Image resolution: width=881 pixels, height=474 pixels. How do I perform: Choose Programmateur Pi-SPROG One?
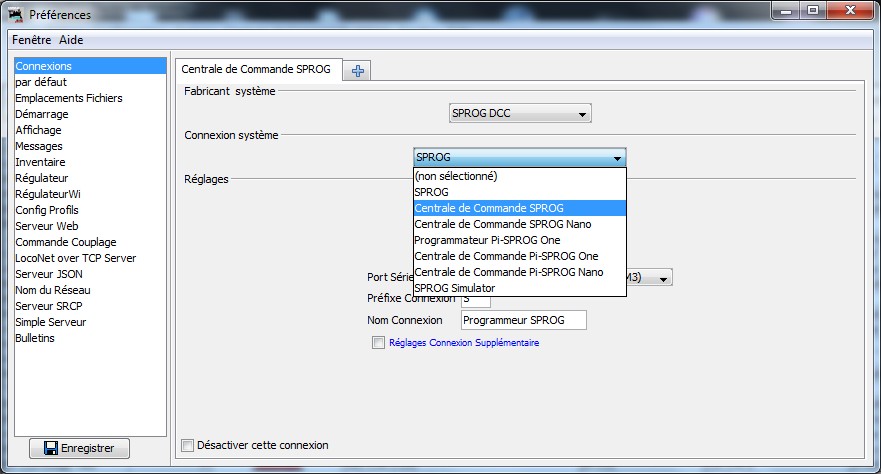click(x=520, y=240)
